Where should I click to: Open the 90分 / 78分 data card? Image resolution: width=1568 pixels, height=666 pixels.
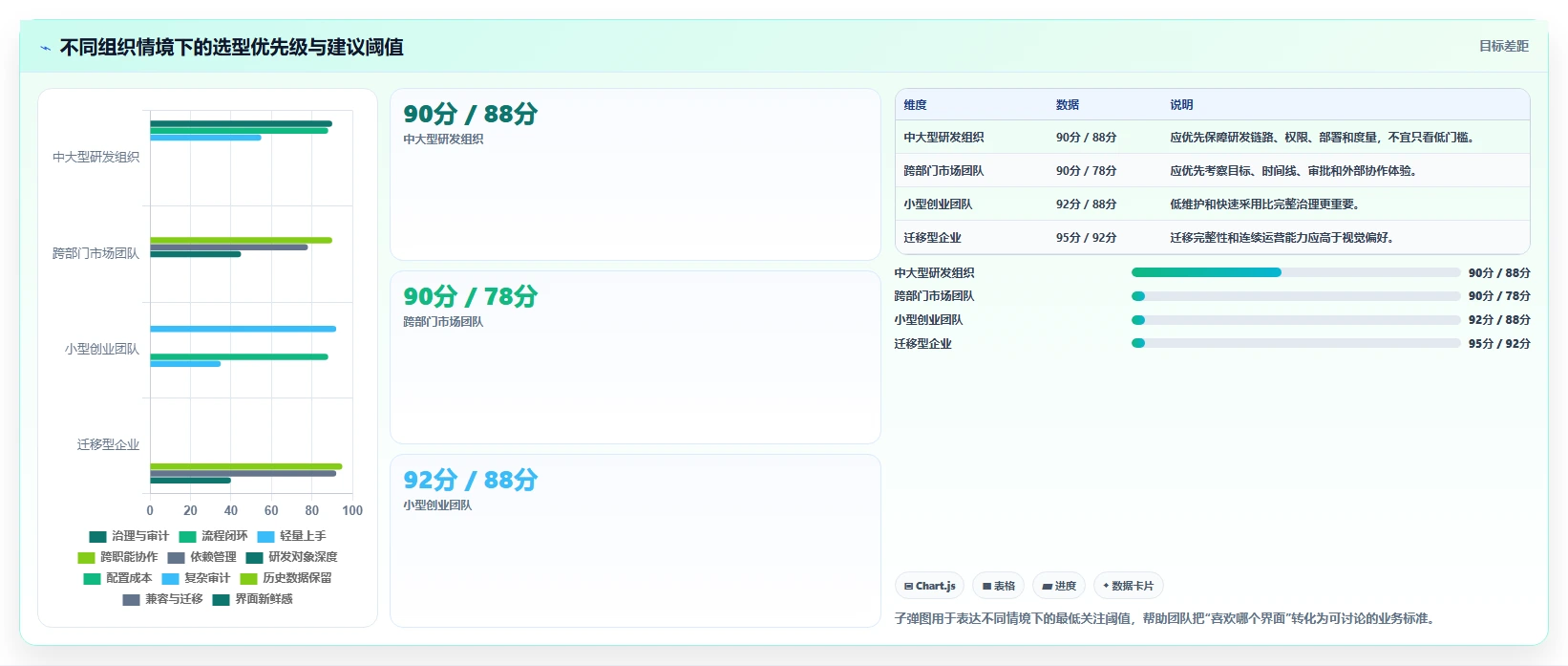[635, 357]
